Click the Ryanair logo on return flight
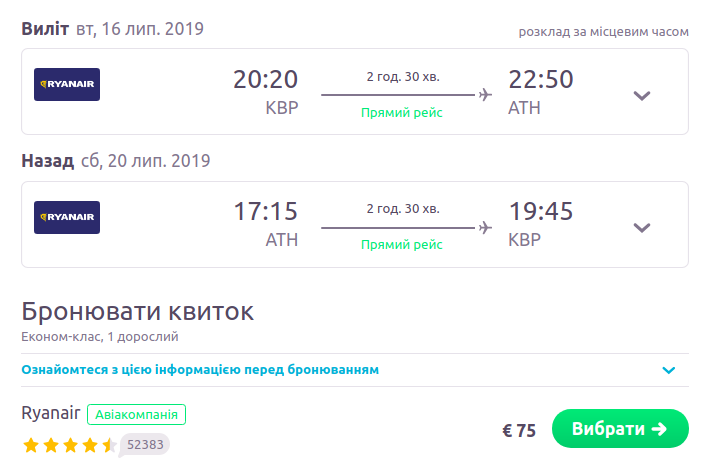Viewport: 716px width, 465px height. click(67, 217)
